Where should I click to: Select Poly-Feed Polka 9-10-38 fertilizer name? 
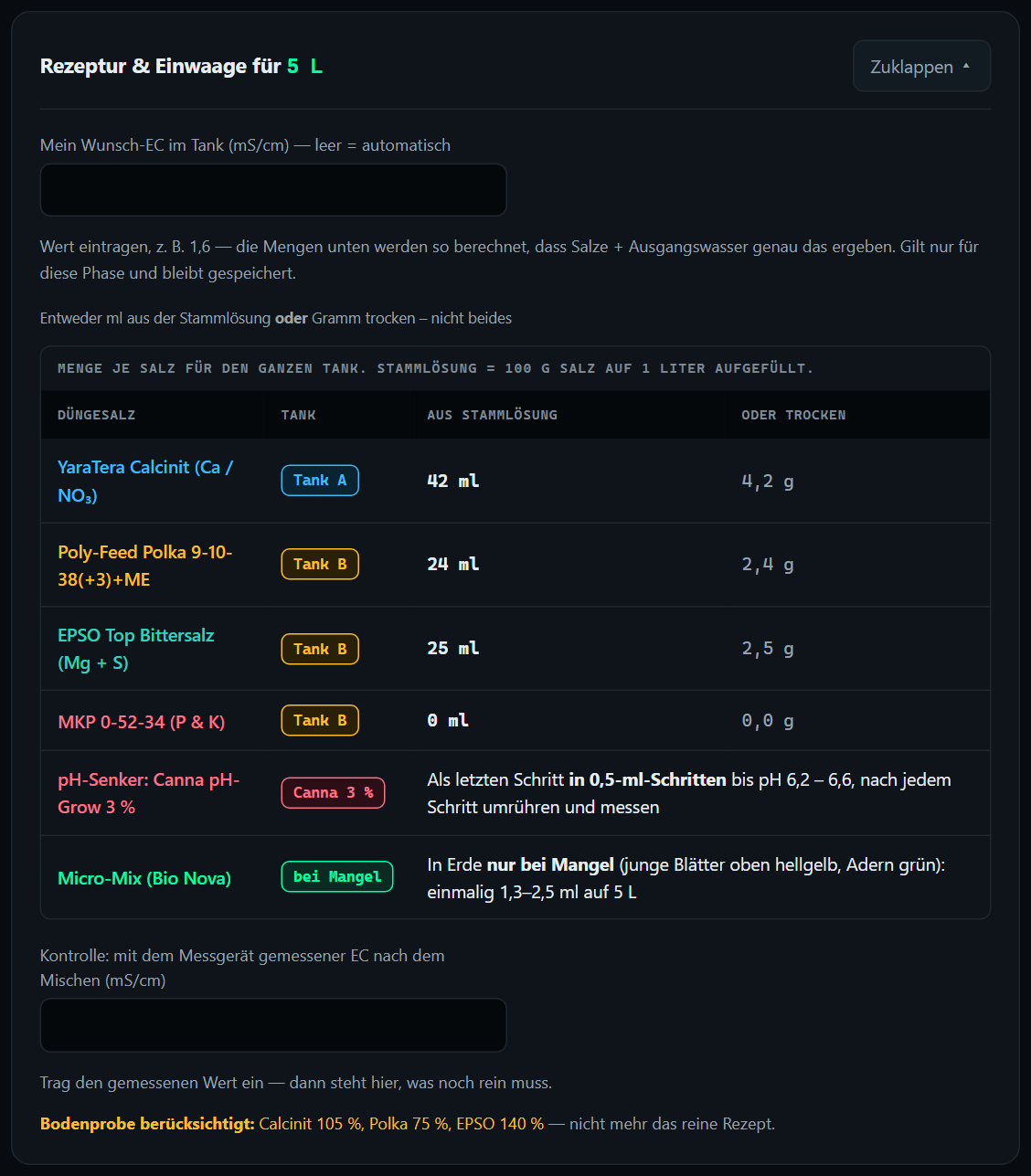click(x=145, y=566)
